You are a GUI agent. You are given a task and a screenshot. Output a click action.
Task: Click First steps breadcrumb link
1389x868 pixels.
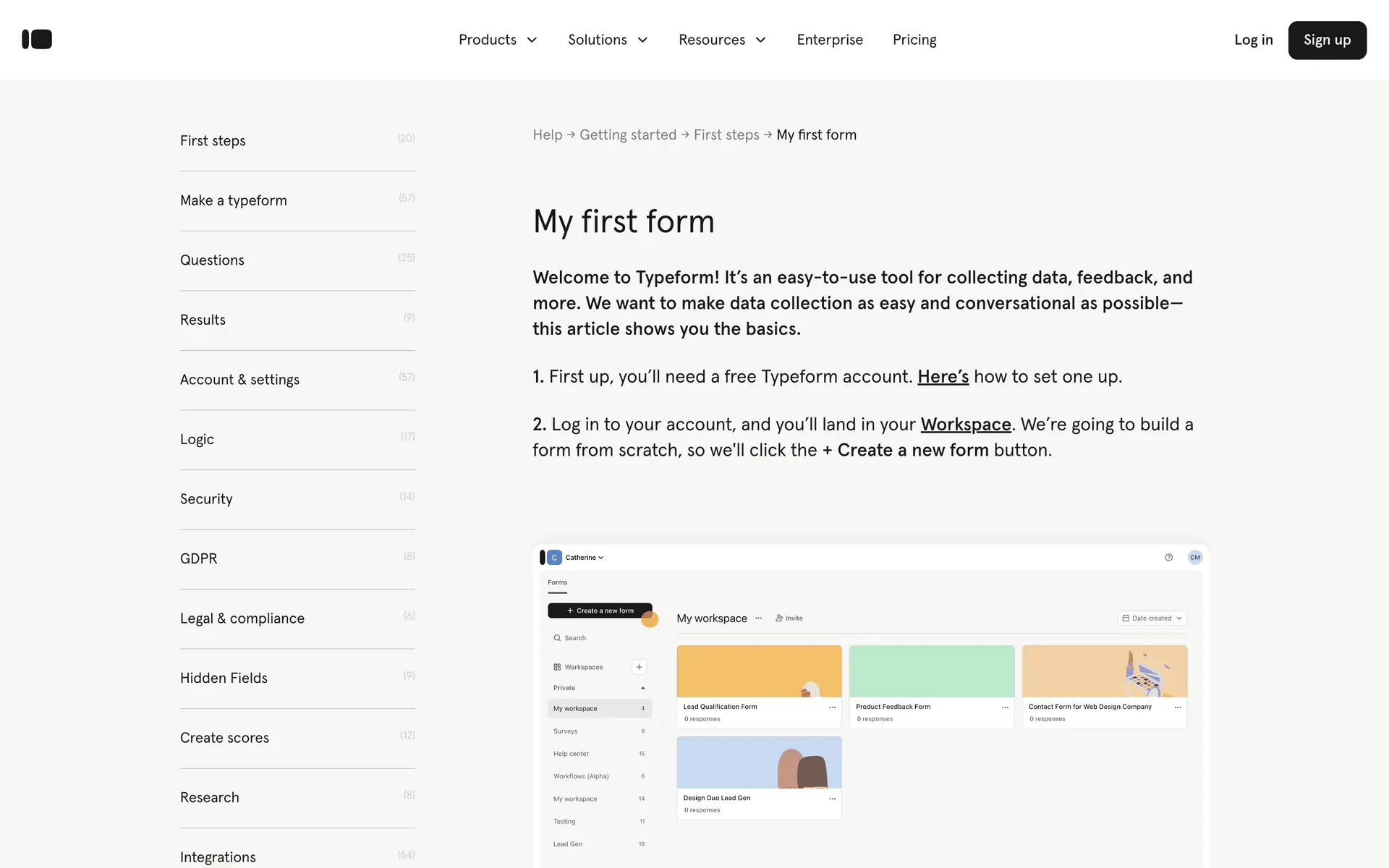coord(726,135)
